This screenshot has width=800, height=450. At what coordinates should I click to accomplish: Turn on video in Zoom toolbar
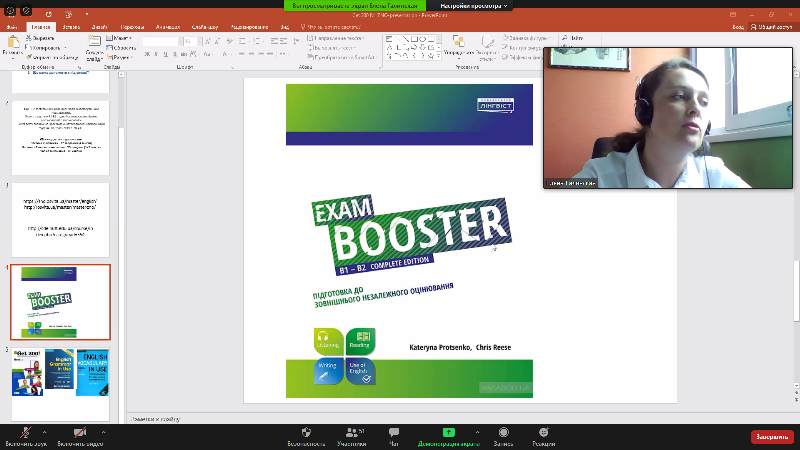pos(80,436)
